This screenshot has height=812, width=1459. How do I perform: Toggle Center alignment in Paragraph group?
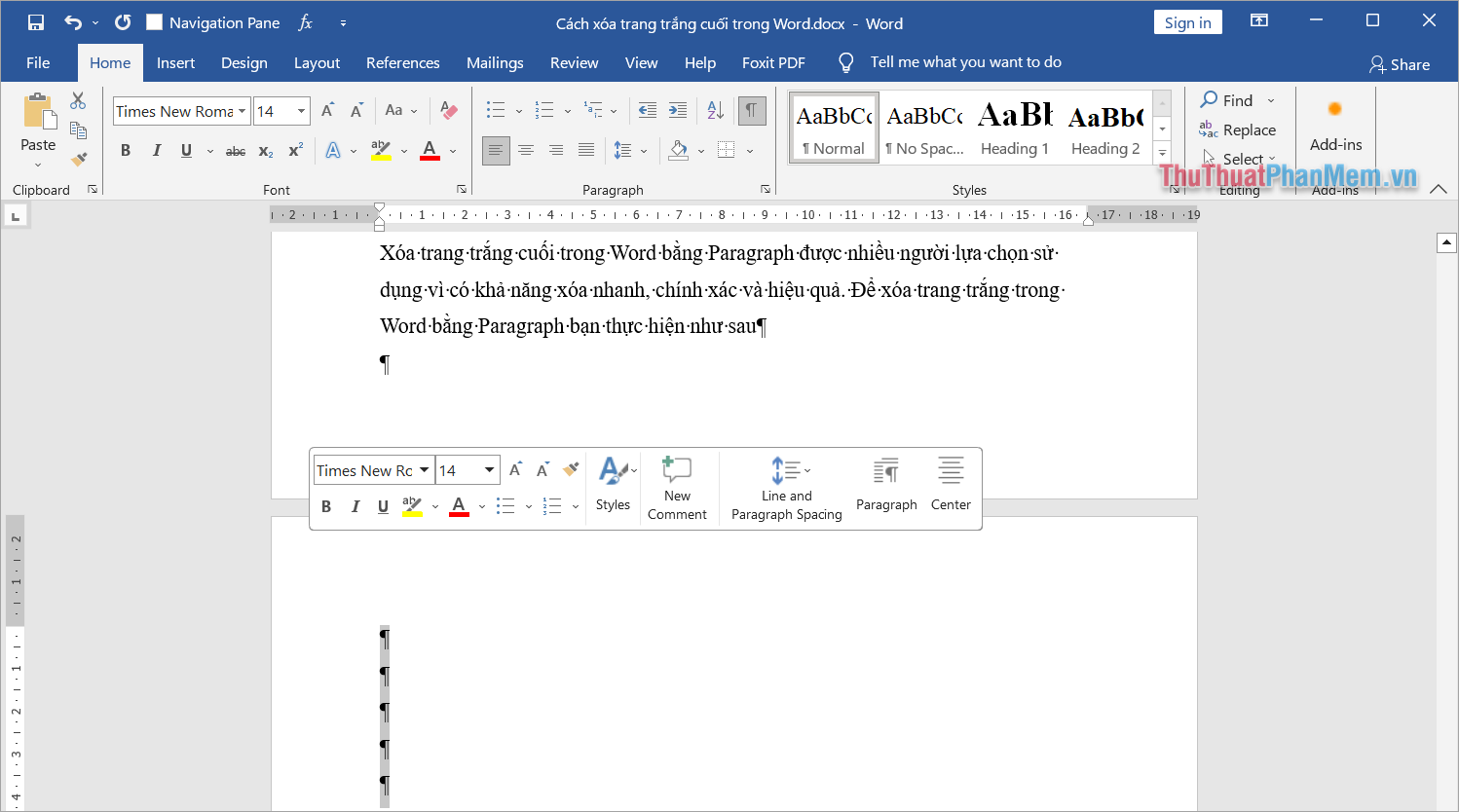pyautogui.click(x=526, y=150)
